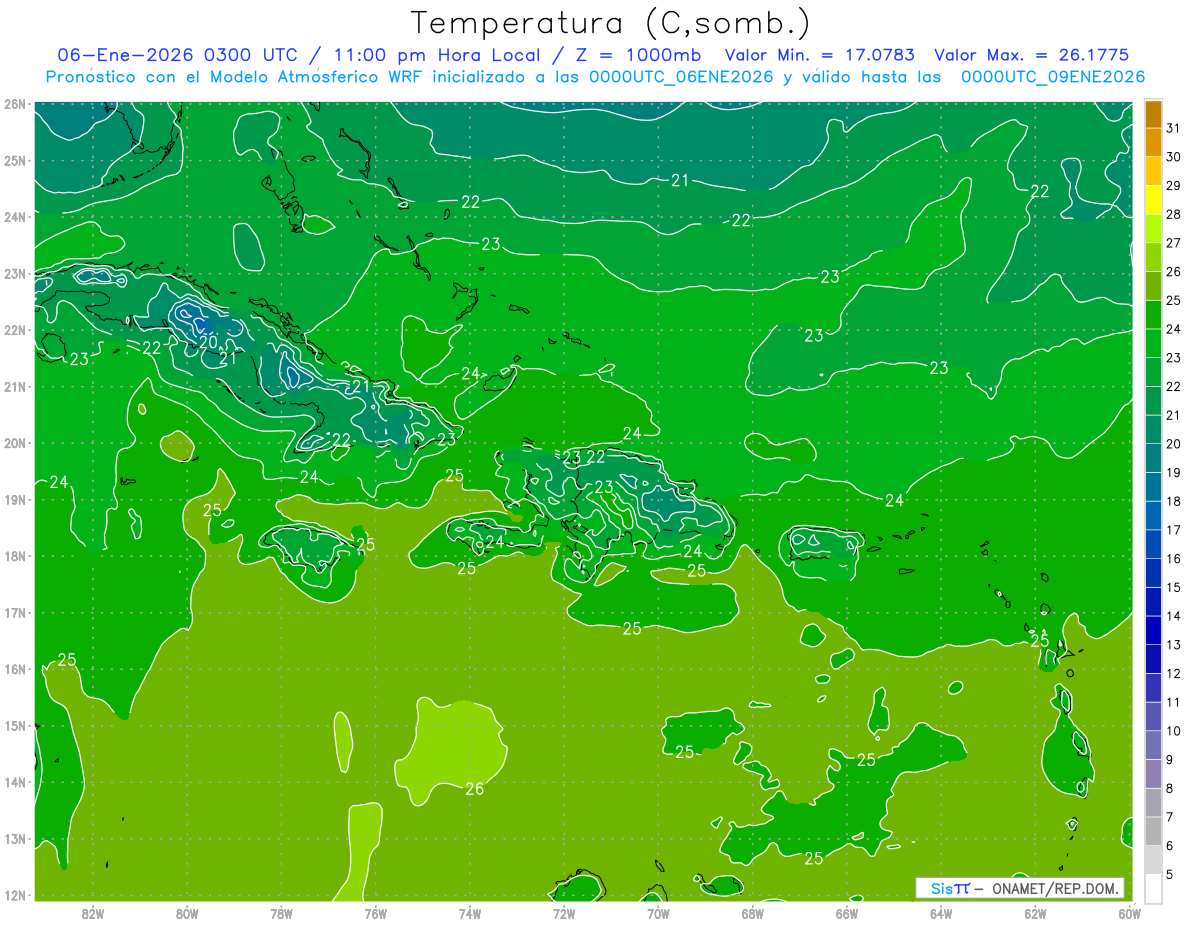Click the "22N" latitude axis label
1200x927 pixels.
[15, 330]
